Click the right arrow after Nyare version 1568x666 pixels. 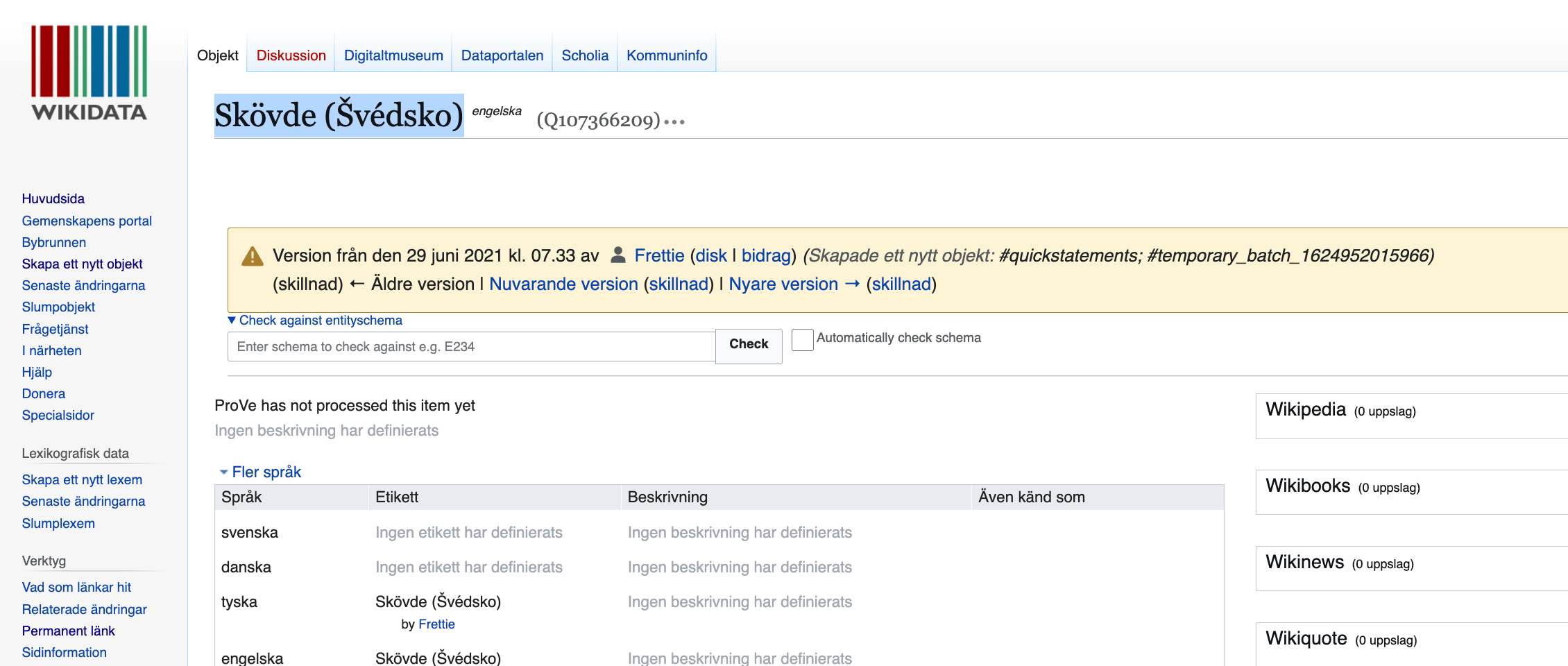852,284
